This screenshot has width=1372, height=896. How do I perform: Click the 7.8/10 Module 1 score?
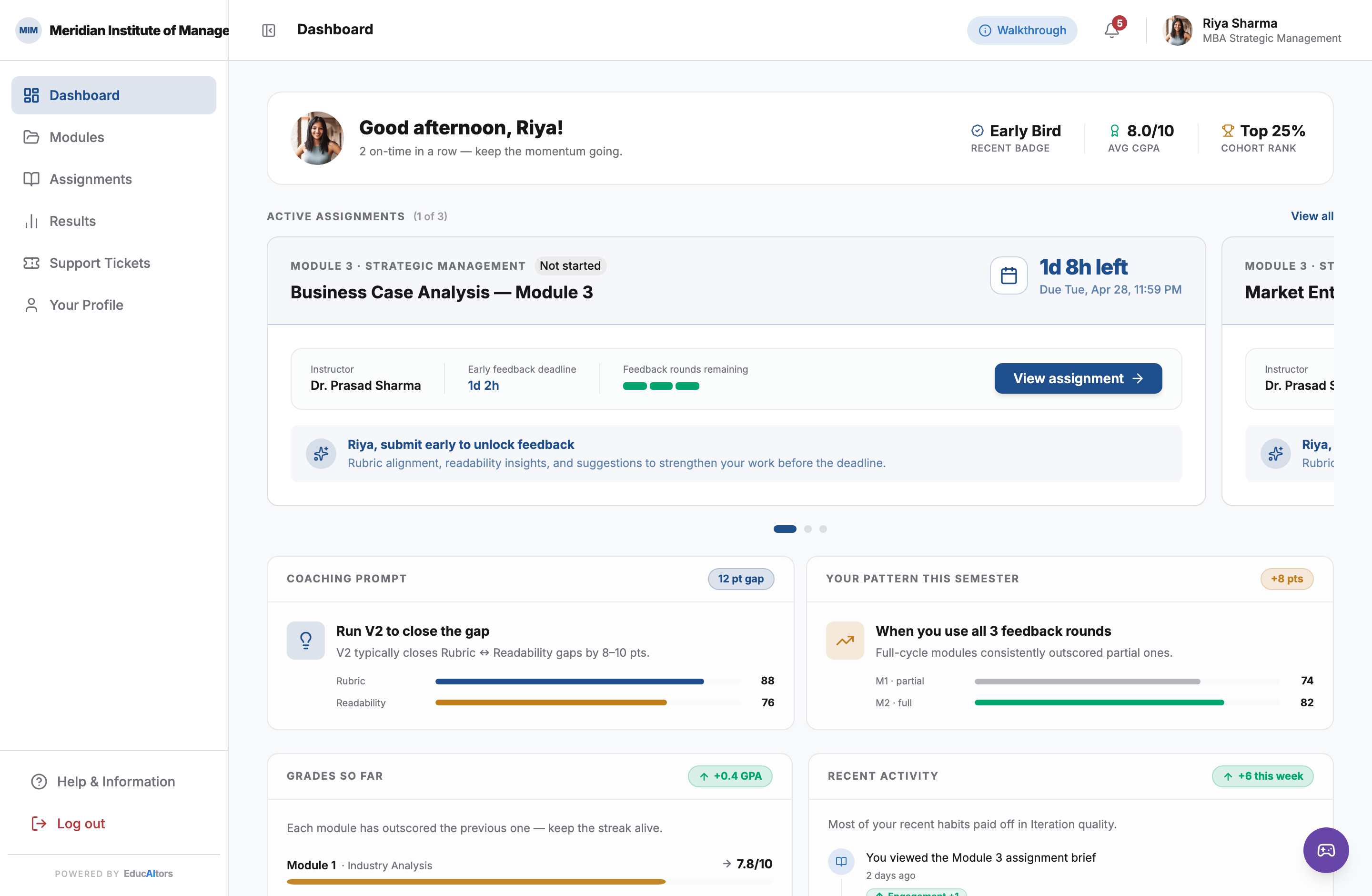(x=754, y=864)
